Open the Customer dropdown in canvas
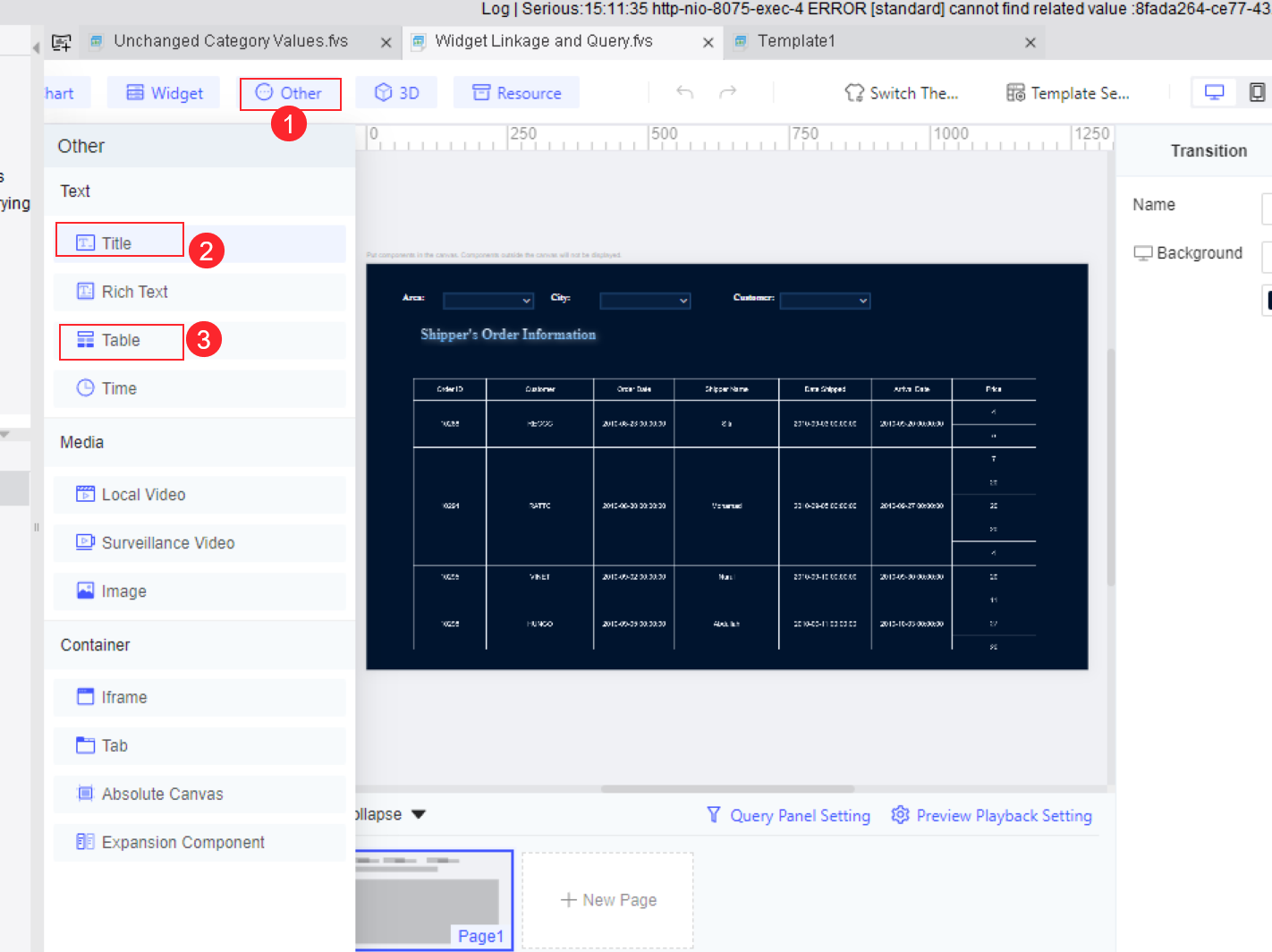 825,301
